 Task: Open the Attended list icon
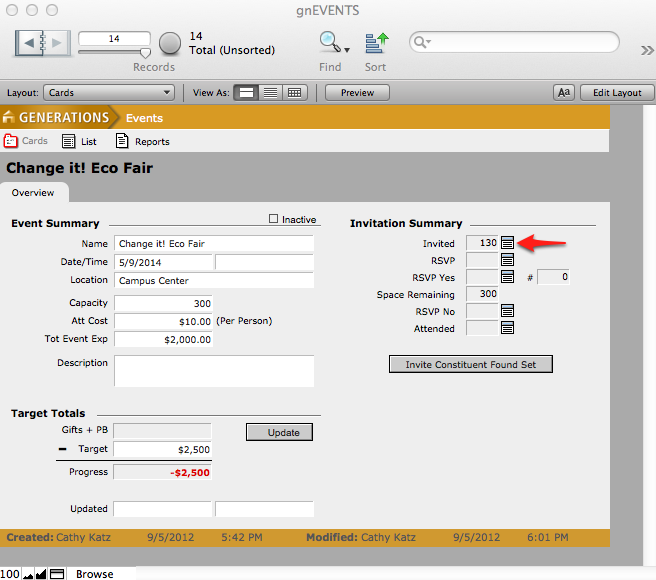coord(508,328)
